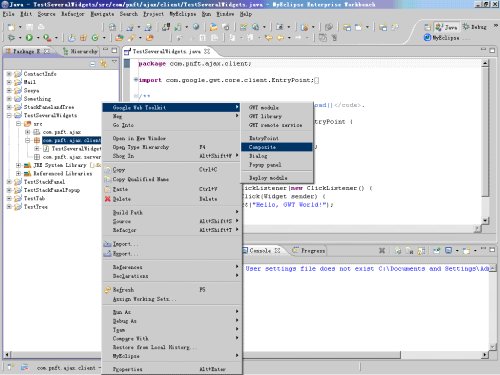
Task: Click the Link with Editor icon in Package Explorer
Action: coord(103,63)
